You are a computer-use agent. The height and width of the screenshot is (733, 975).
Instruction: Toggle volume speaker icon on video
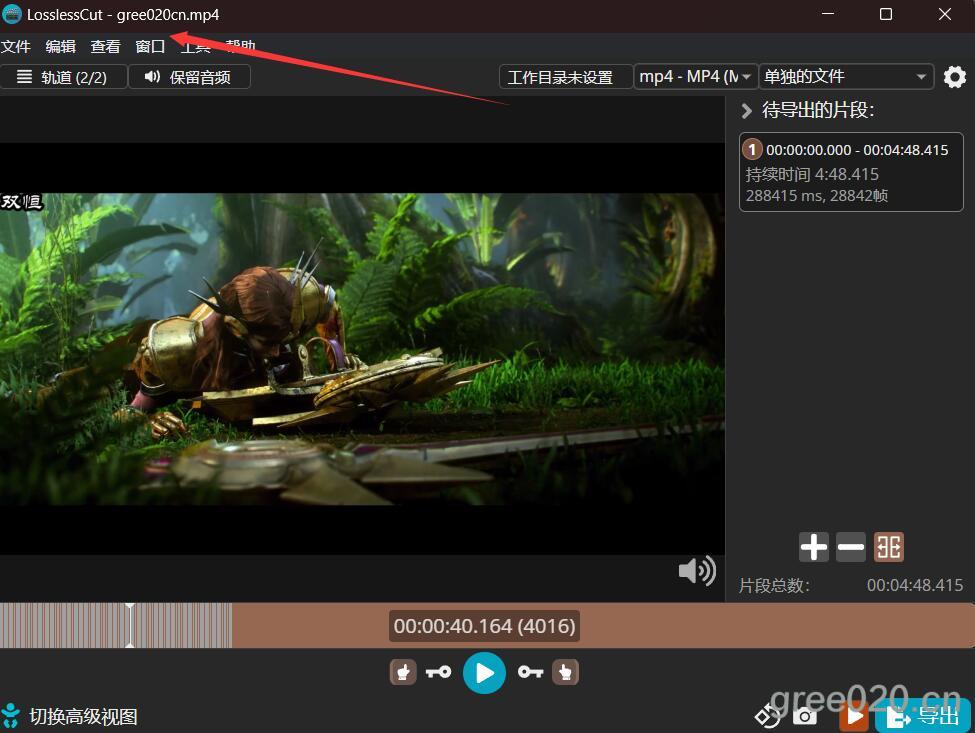[696, 571]
